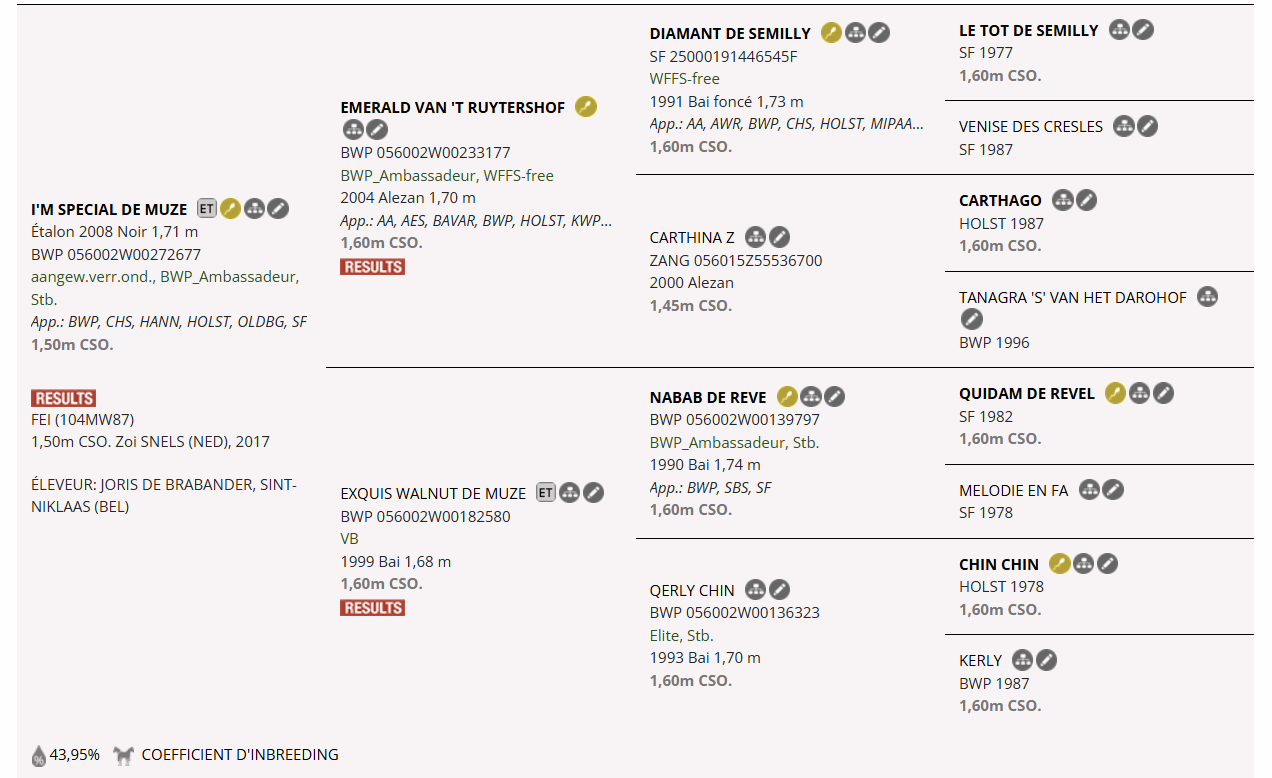
Task: Open pedigree tree icon for Kerly
Action: (x=1022, y=660)
